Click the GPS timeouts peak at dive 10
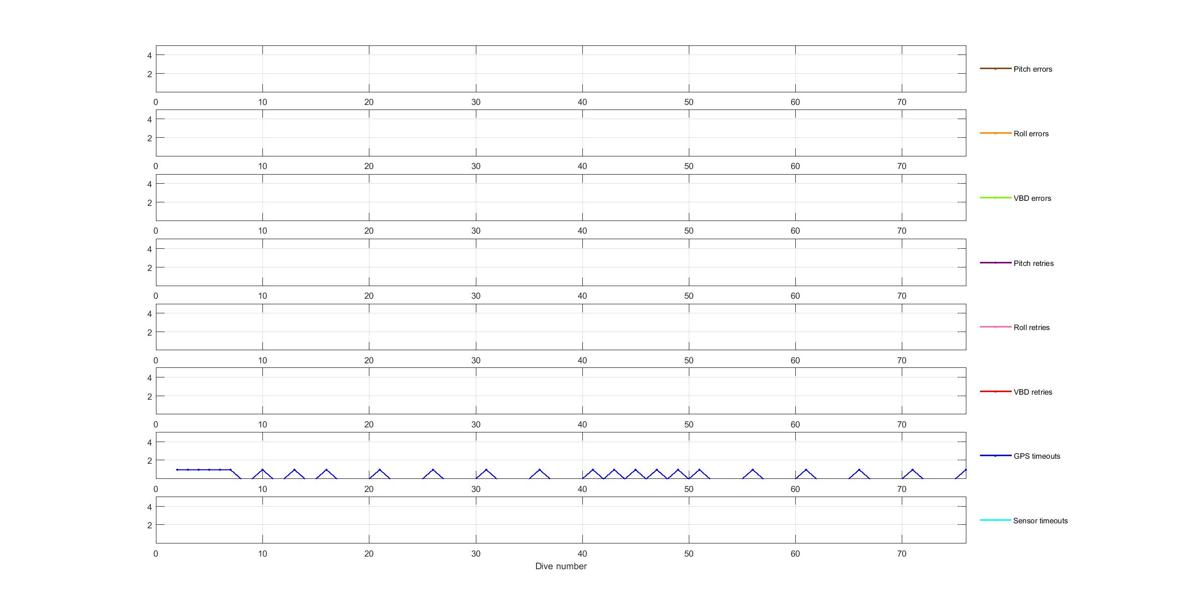This screenshot has height=611, width=1200. click(x=262, y=469)
